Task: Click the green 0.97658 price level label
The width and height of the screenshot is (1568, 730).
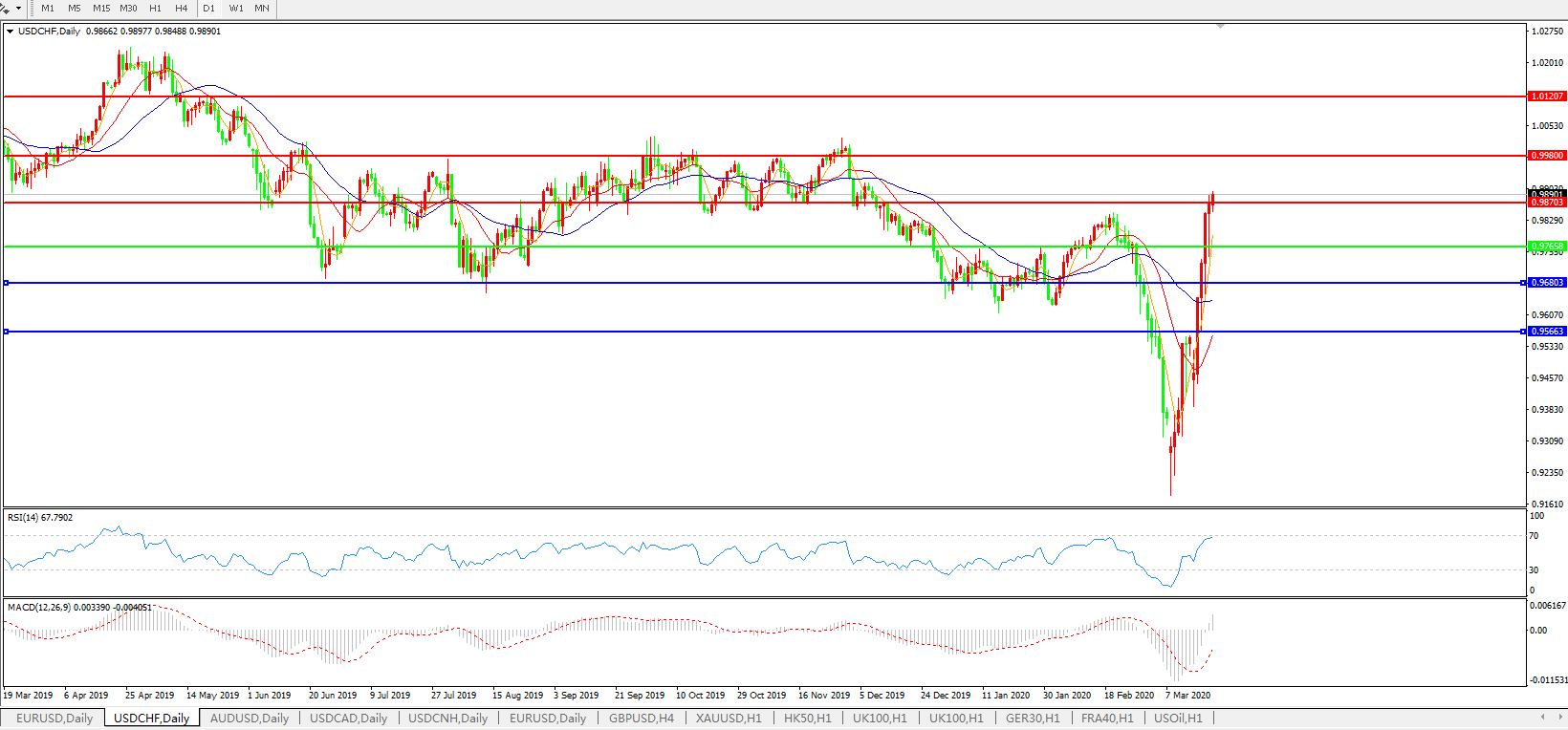Action: point(1547,247)
